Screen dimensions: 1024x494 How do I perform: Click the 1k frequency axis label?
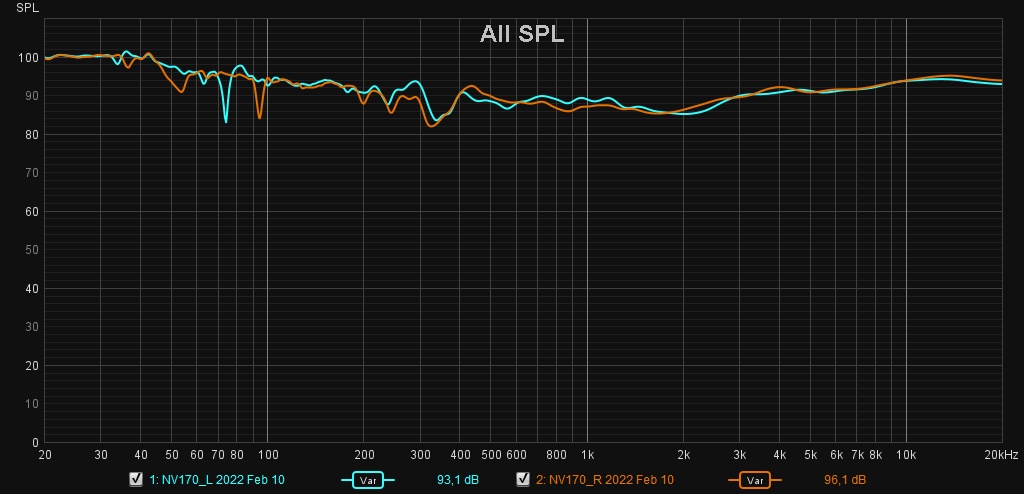[x=586, y=453]
